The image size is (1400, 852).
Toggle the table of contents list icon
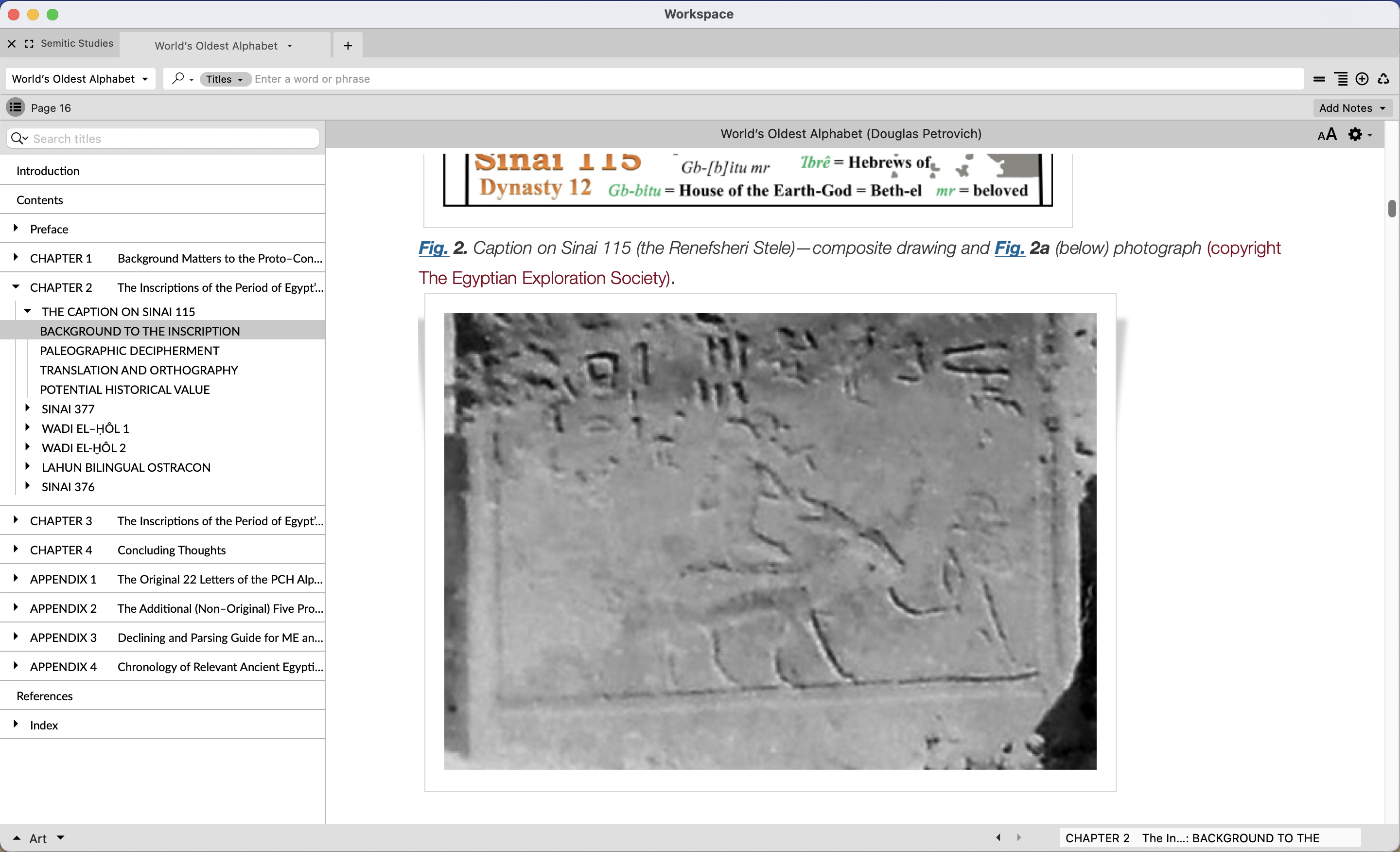[x=16, y=107]
